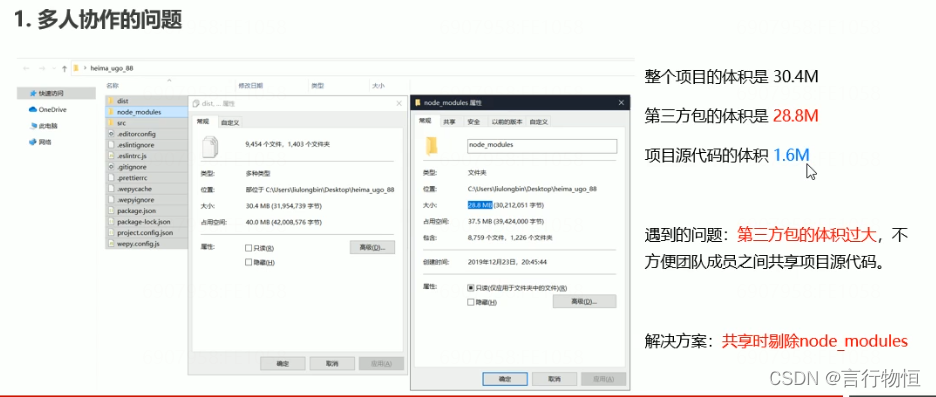Click blue 1.6M text in slide notes
Image resolution: width=936 pixels, height=397 pixels.
point(792,155)
